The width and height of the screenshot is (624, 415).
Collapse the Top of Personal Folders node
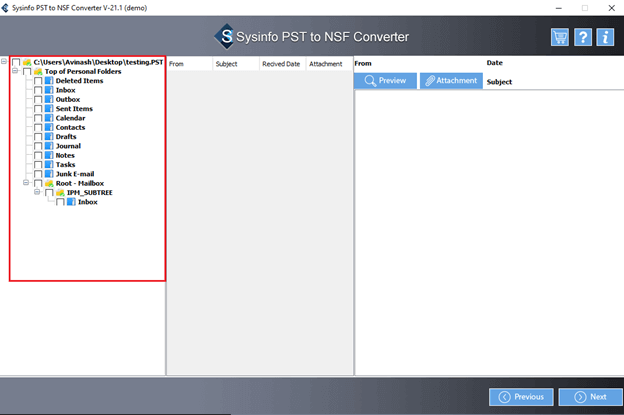pyautogui.click(x=15, y=71)
